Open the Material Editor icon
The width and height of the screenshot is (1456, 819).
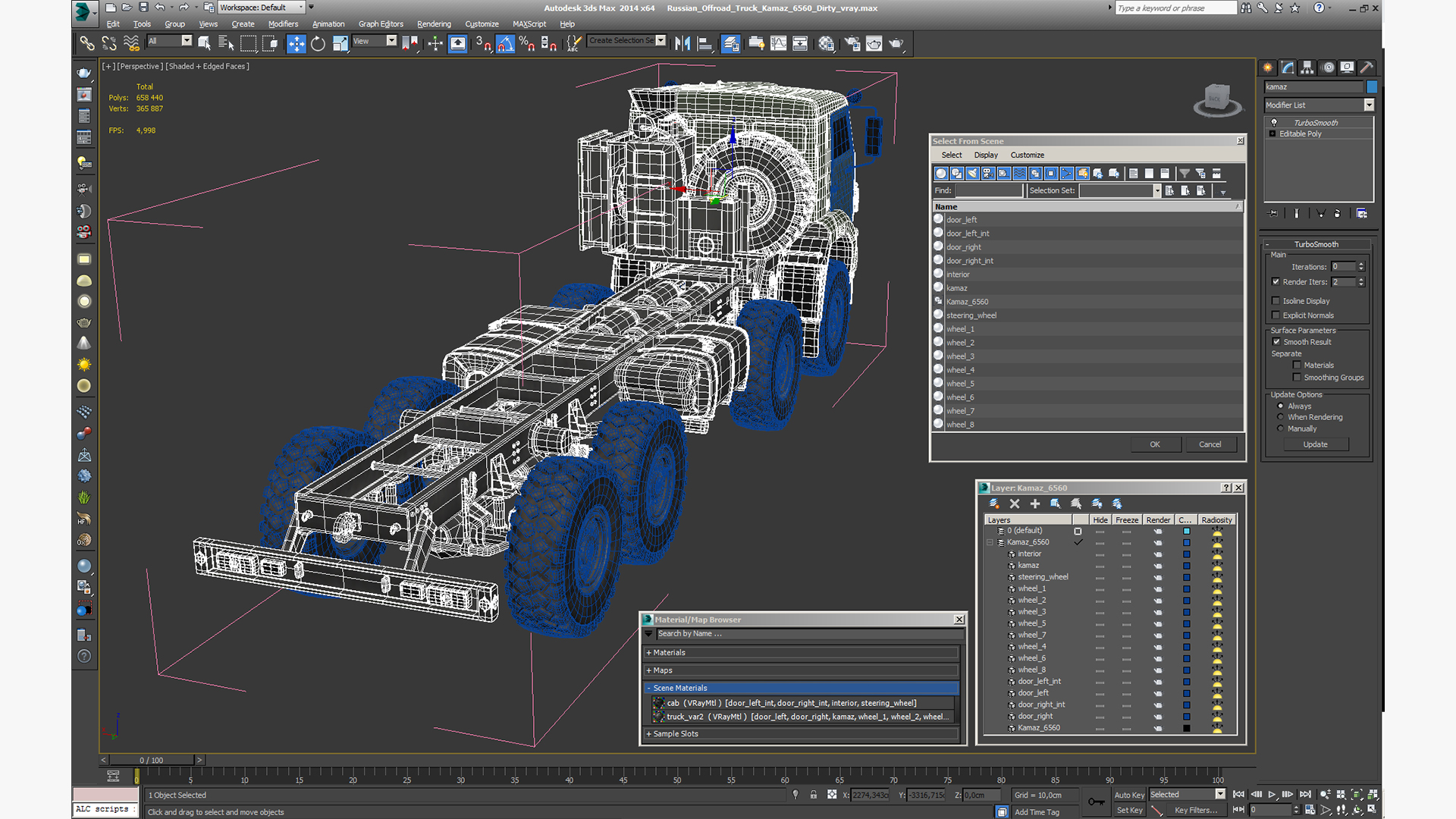click(827, 43)
